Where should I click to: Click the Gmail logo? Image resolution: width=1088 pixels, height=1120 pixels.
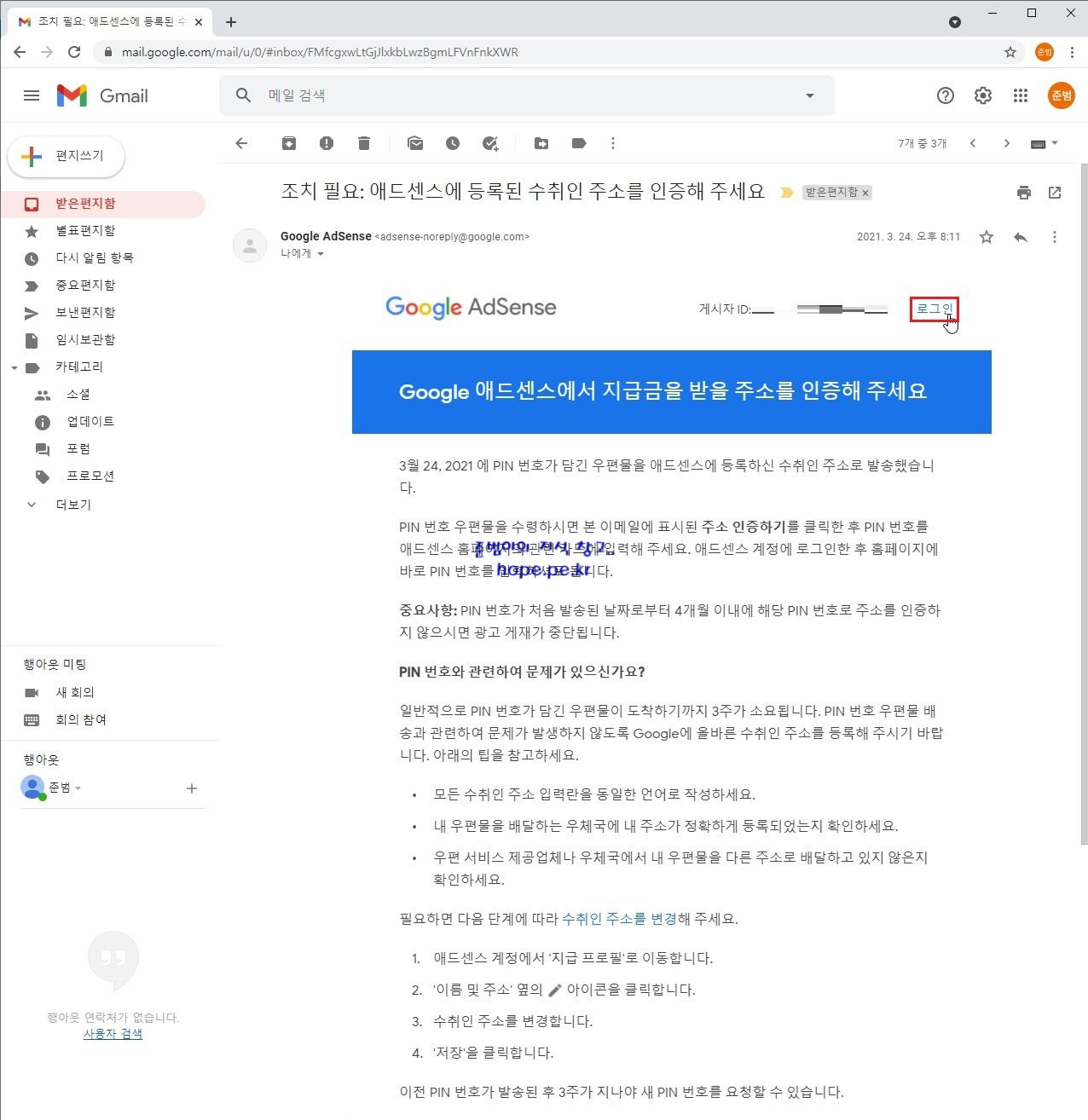(x=102, y=95)
